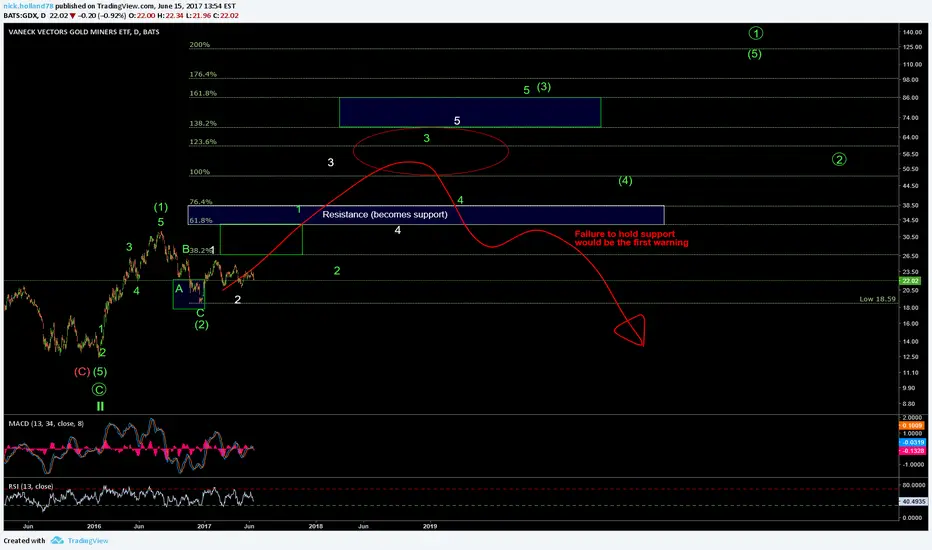The image size is (932, 550).
Task: Select the green (4) wave label
Action: pyautogui.click(x=625, y=181)
